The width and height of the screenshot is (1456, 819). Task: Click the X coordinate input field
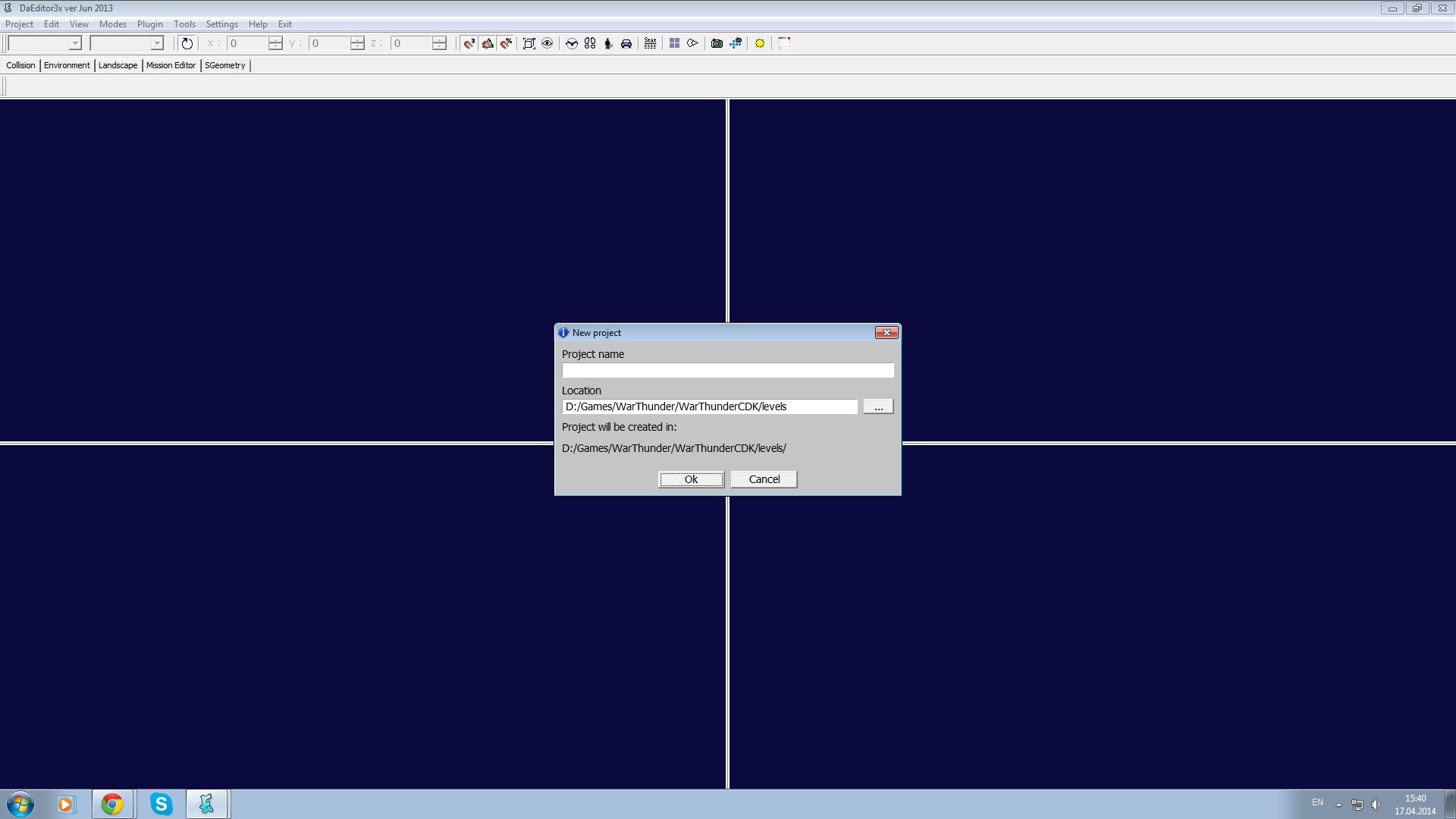(247, 43)
